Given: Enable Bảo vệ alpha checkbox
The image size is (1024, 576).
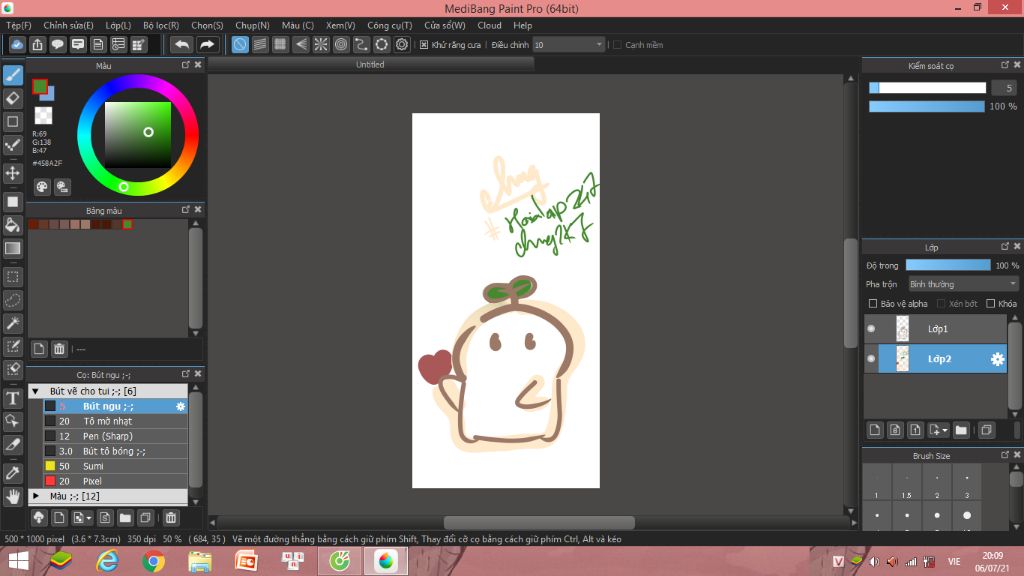Looking at the screenshot, I should coord(872,304).
